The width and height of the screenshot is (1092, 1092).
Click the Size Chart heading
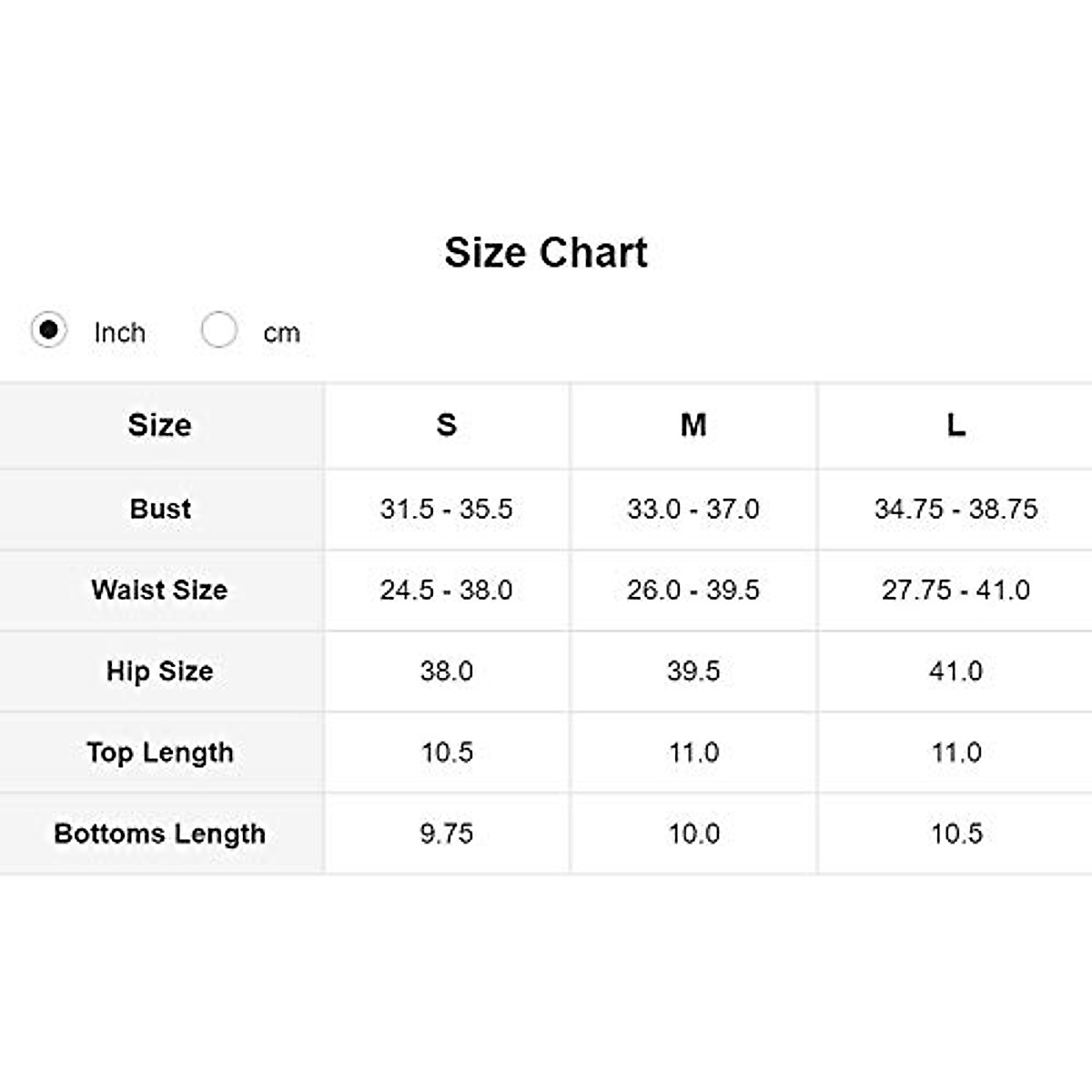click(x=546, y=252)
